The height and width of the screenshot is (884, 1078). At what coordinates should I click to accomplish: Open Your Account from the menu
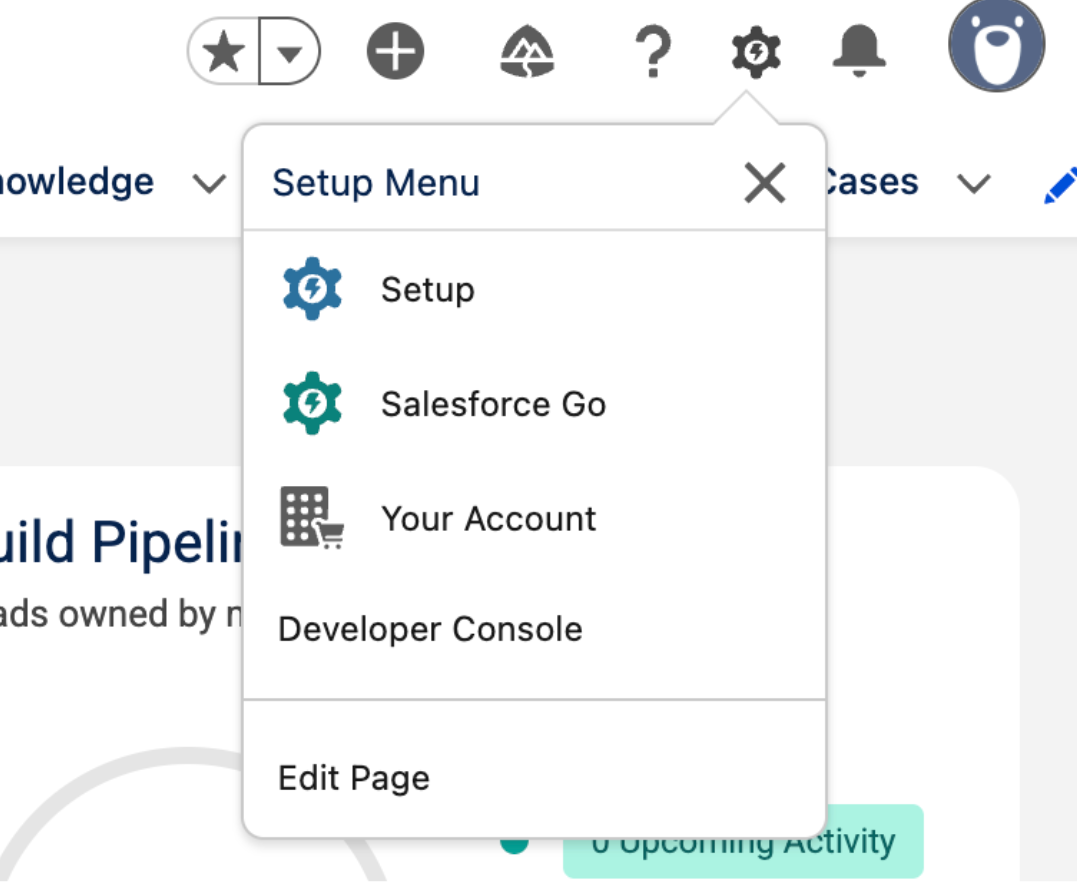click(488, 519)
